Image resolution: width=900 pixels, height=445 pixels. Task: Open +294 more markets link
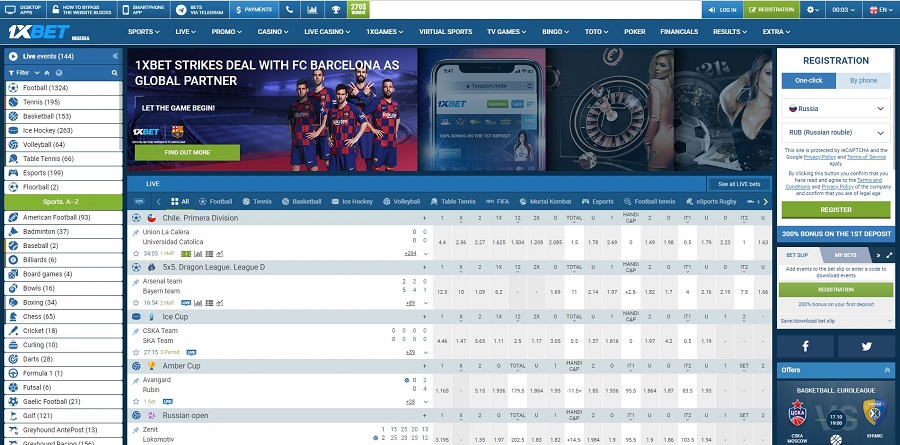coord(410,253)
